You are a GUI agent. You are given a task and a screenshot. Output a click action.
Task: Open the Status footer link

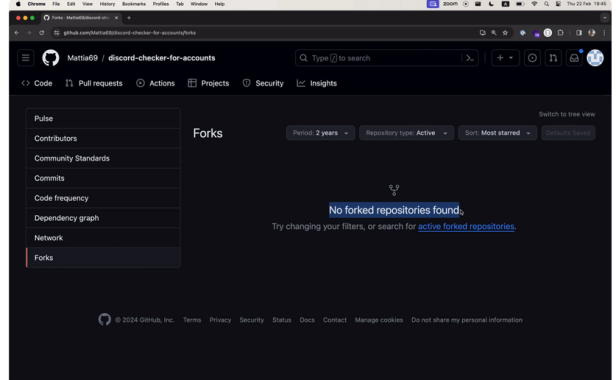point(282,320)
